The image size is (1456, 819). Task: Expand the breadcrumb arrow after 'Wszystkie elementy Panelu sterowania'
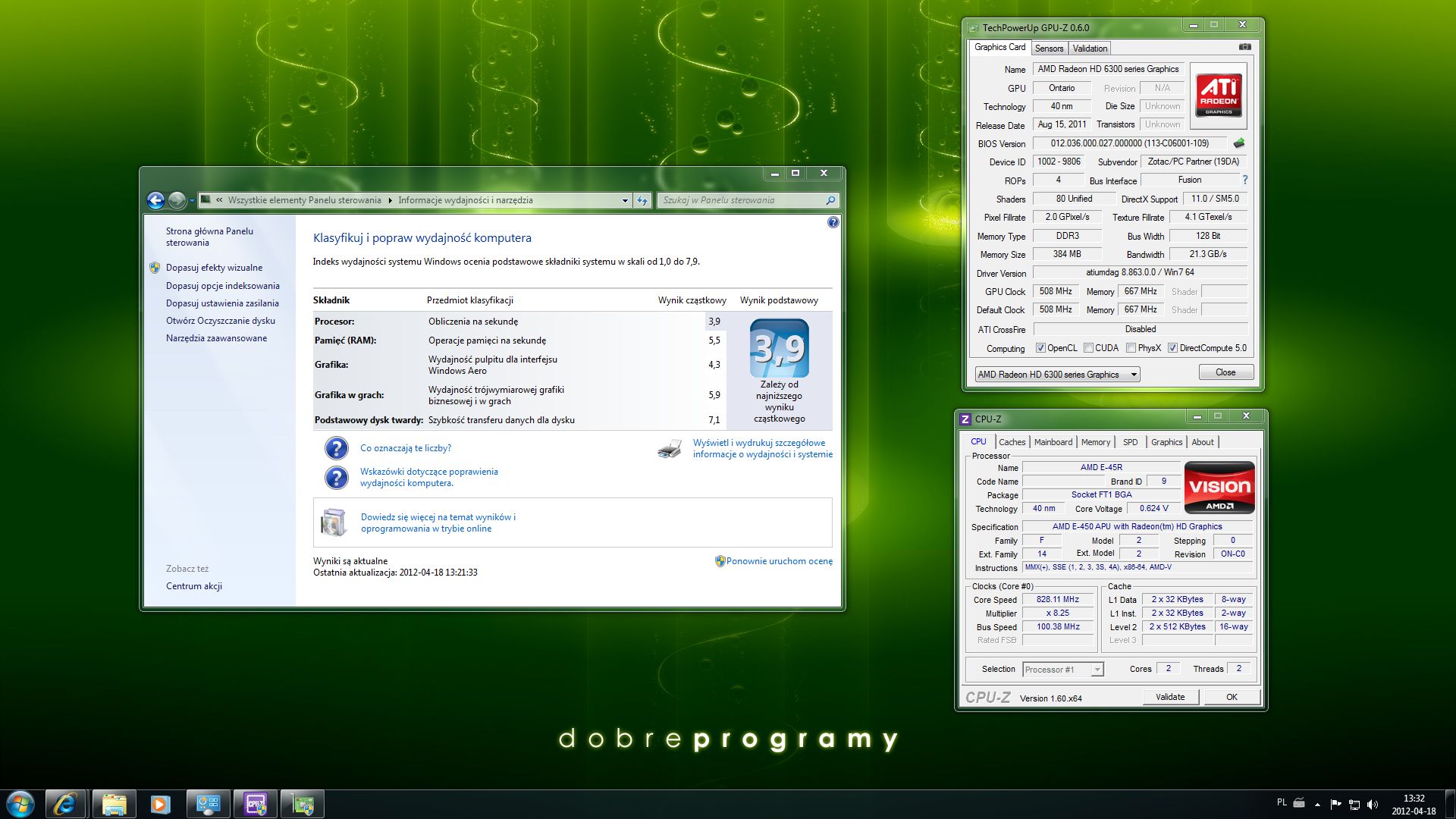point(390,200)
